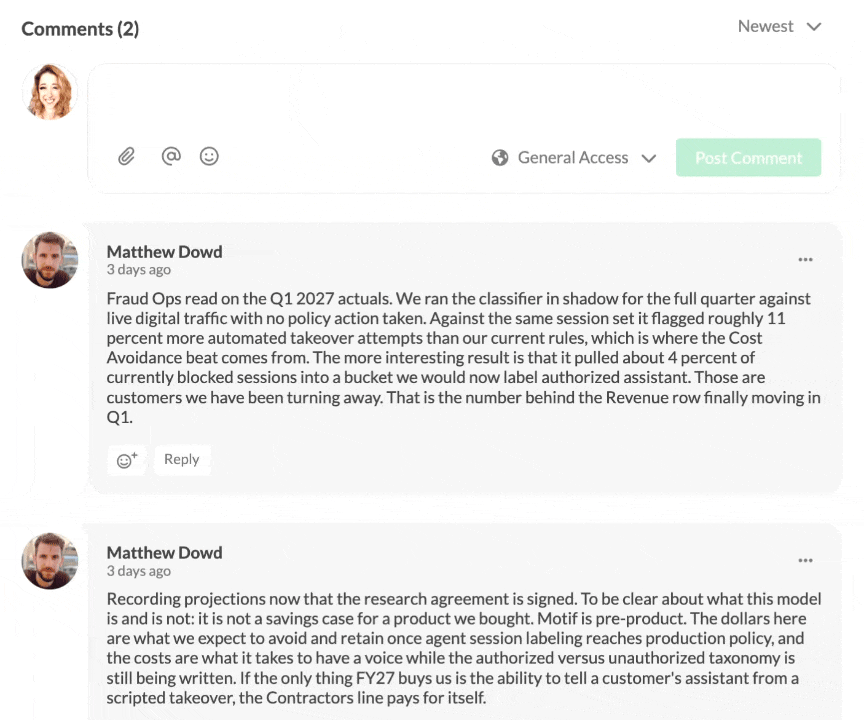The width and height of the screenshot is (864, 720).
Task: Click the Post Comment button
Action: 748,158
